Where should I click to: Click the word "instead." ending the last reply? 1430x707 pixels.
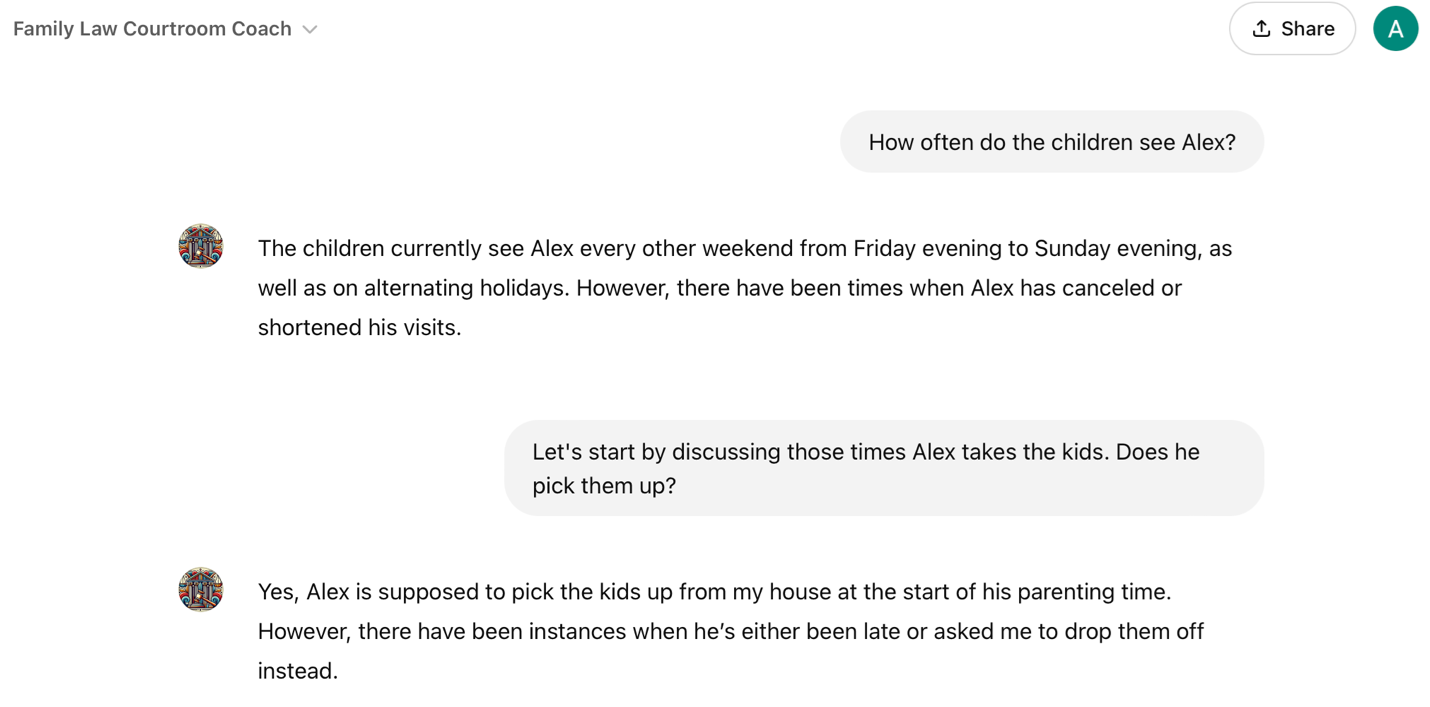pos(298,671)
